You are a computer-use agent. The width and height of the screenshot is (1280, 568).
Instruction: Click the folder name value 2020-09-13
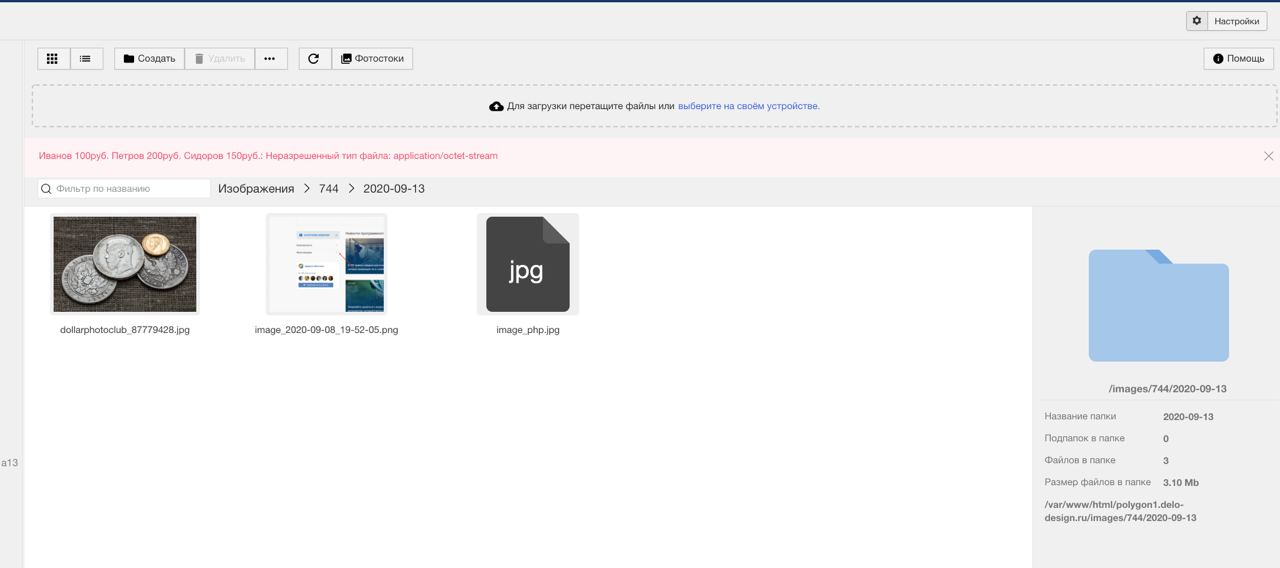[1188, 417]
